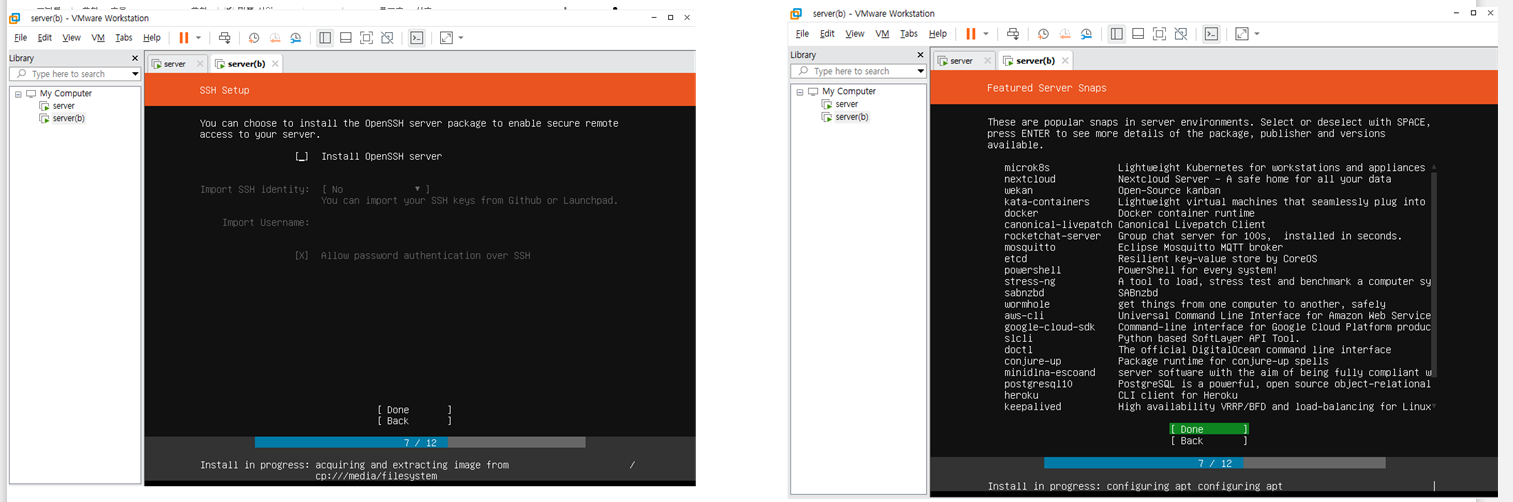Click full screen icon in the SSH Setup window
The width and height of the screenshot is (1513, 502).
[367, 38]
